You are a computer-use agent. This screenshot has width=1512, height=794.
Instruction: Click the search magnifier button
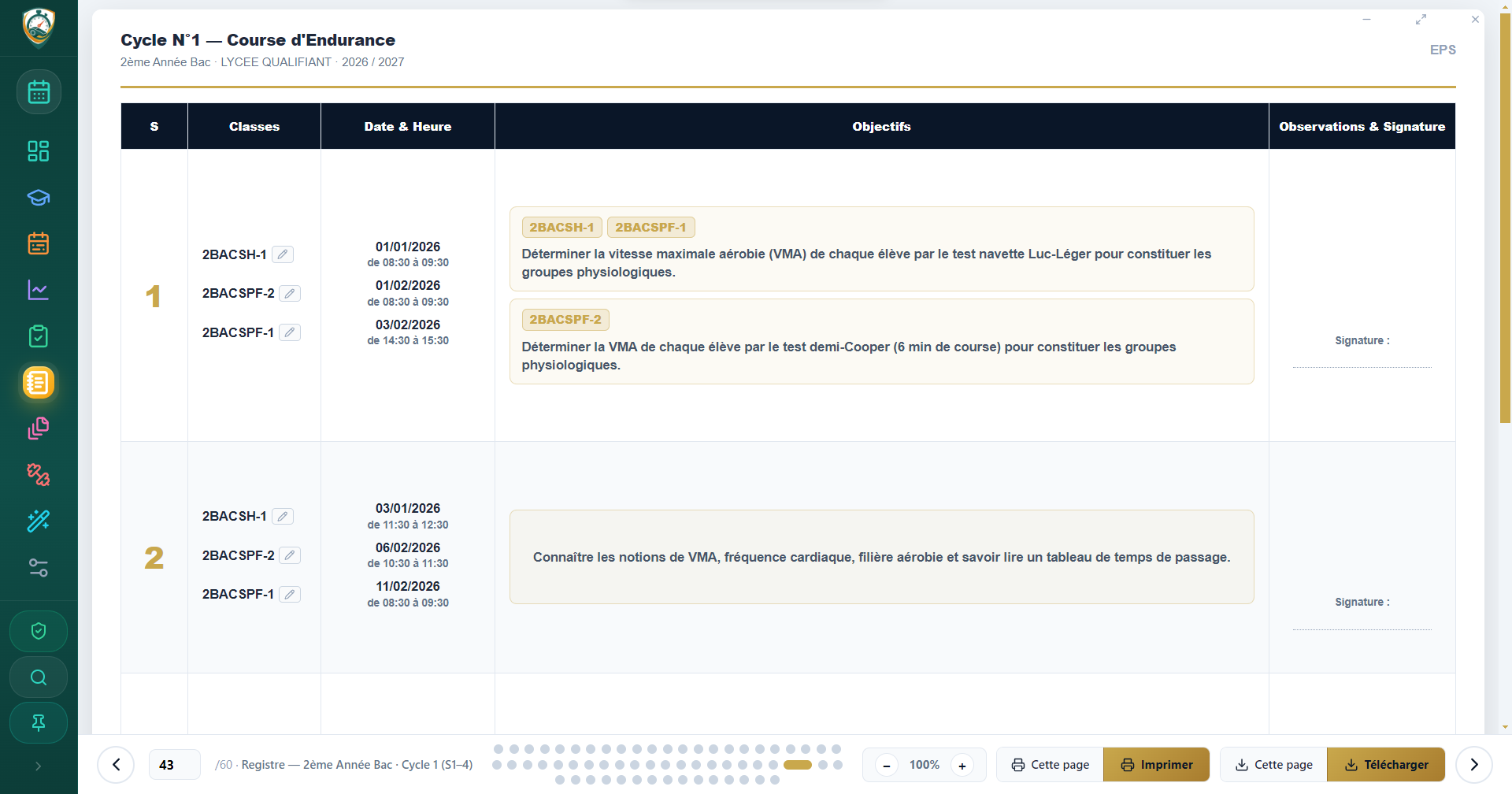click(x=39, y=677)
